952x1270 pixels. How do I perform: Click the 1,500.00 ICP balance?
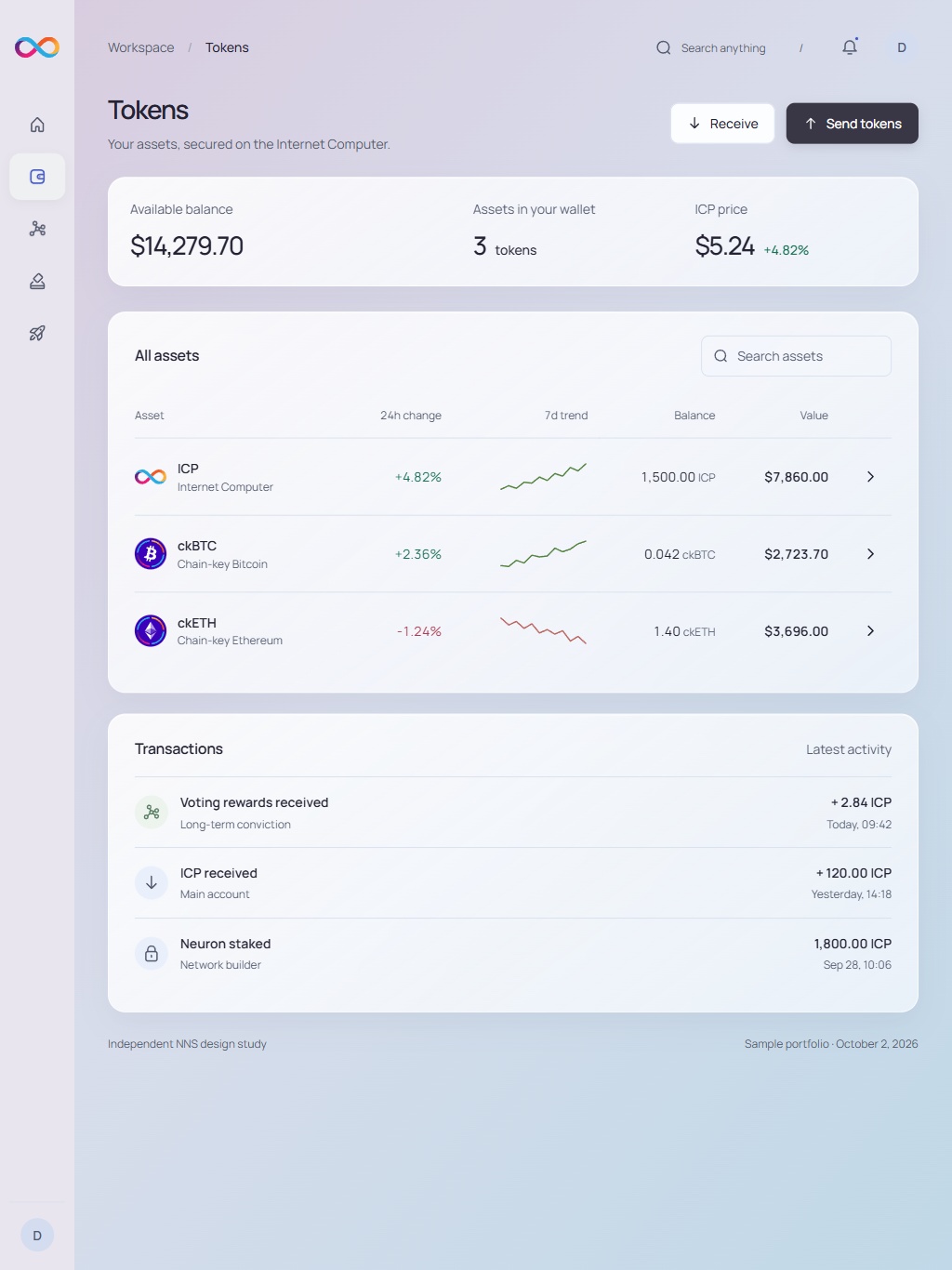click(x=679, y=477)
